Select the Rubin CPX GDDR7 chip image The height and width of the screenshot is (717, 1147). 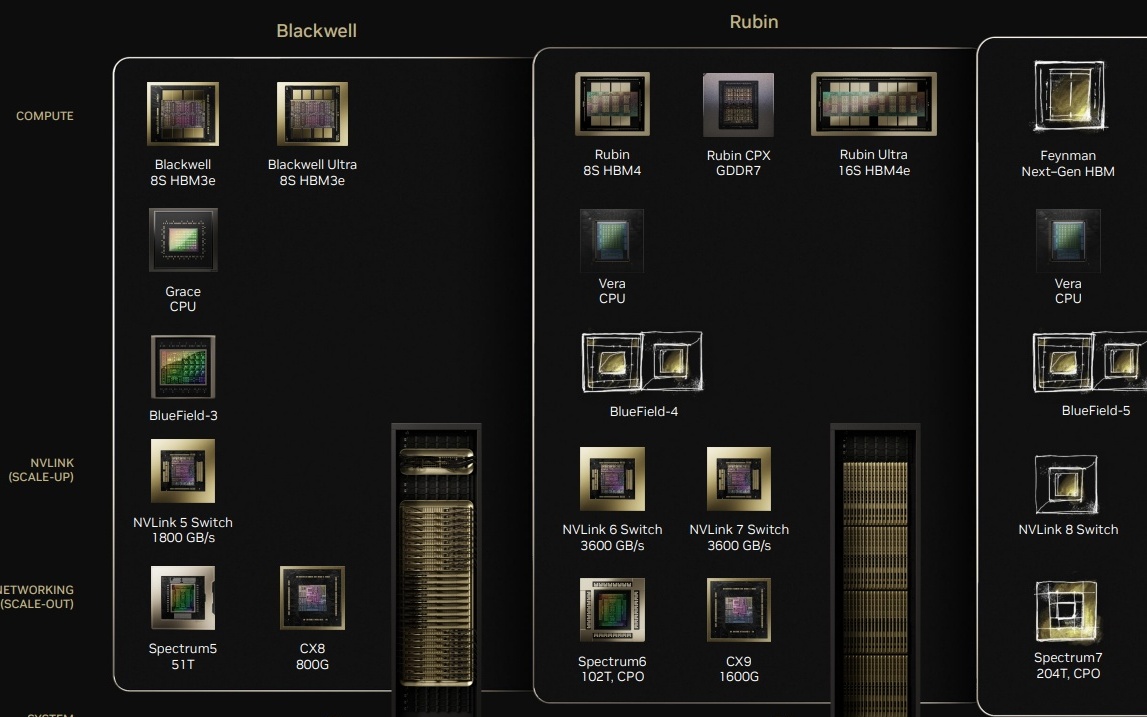click(x=738, y=105)
